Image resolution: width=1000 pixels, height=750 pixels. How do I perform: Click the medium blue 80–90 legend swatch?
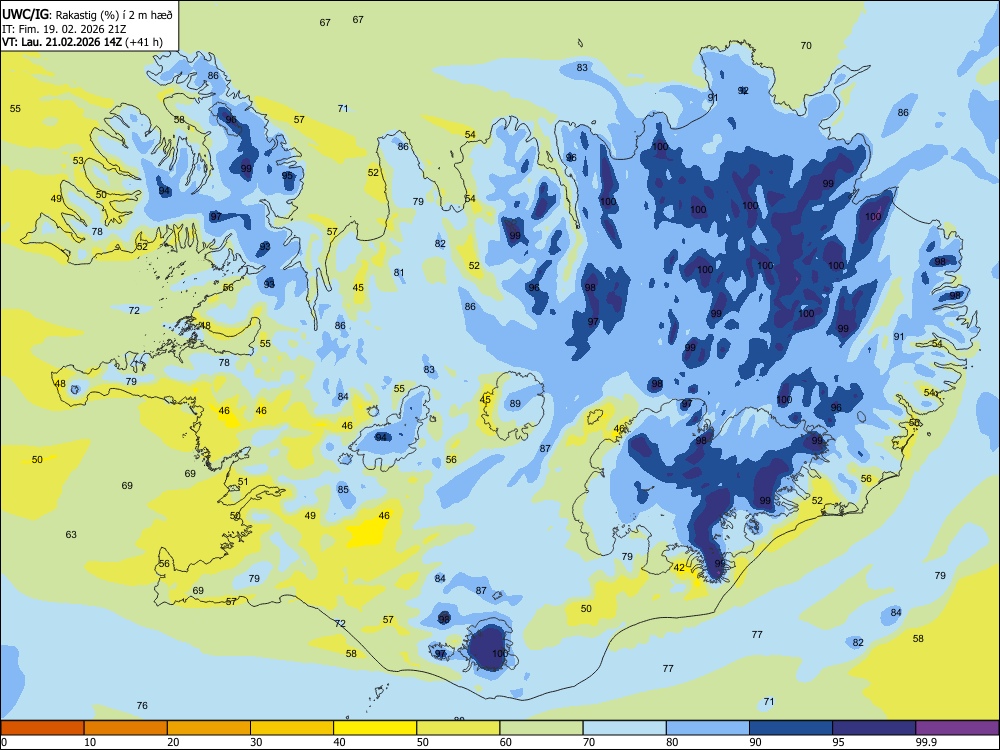(x=708, y=728)
